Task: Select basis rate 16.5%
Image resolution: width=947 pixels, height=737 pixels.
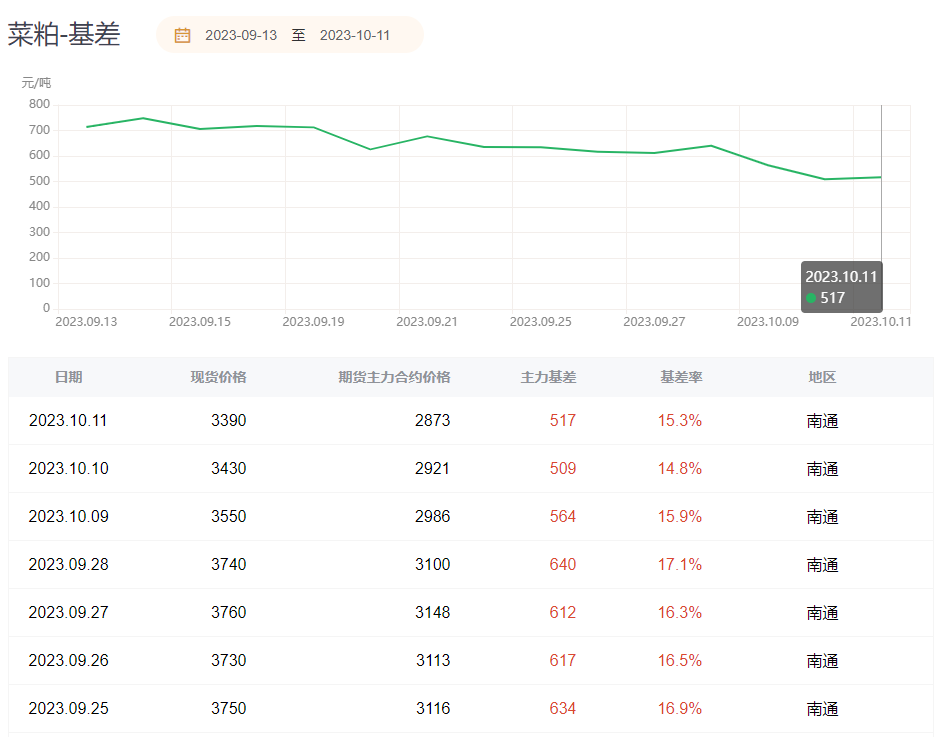Action: (679, 660)
